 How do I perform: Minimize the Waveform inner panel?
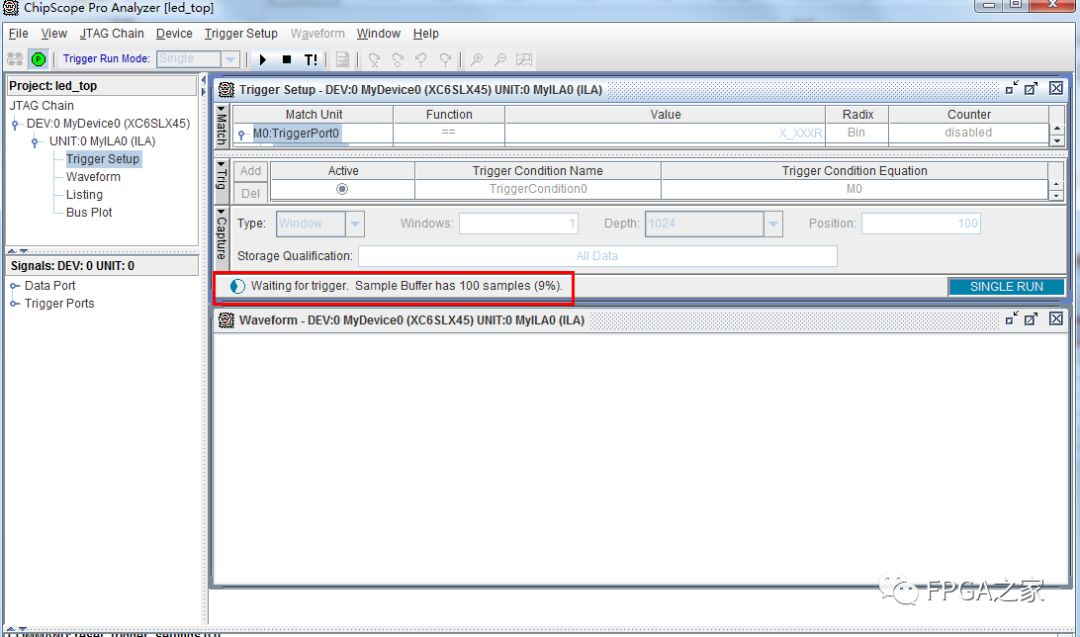pyautogui.click(x=1011, y=319)
